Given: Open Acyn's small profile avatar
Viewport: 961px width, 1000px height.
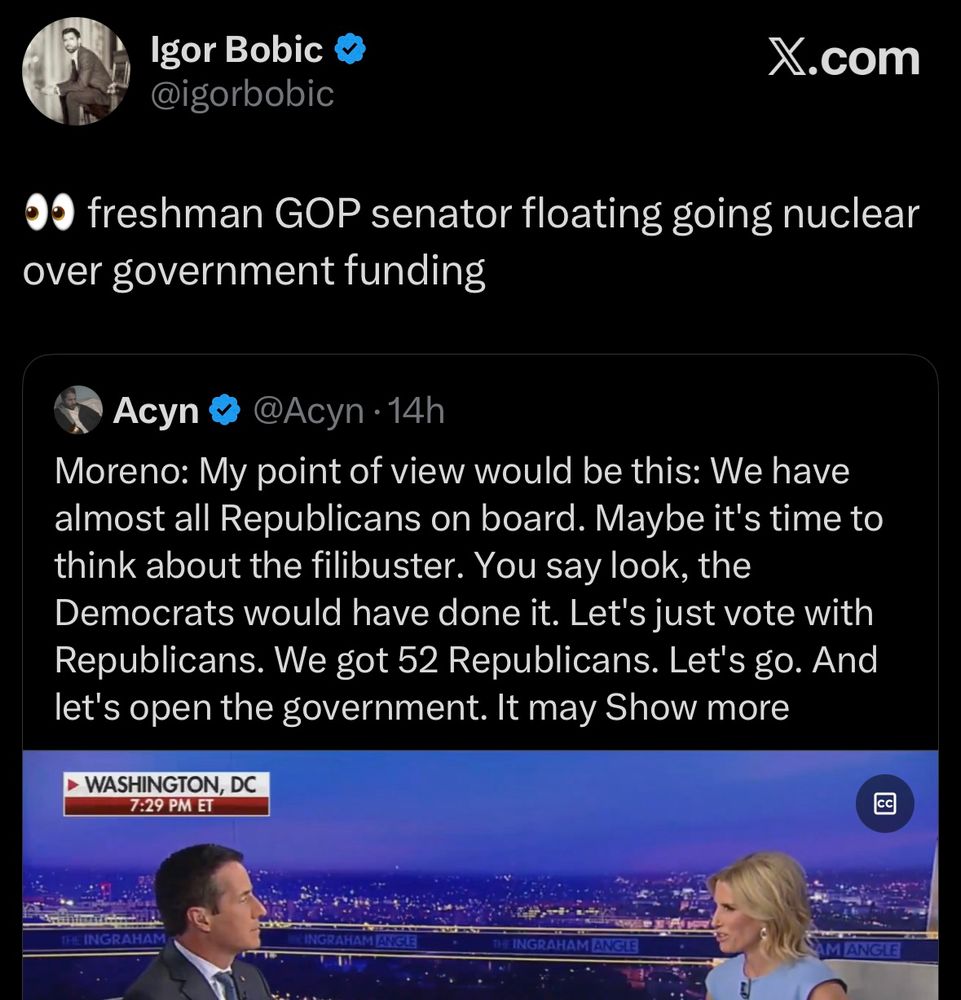Looking at the screenshot, I should 78,410.
